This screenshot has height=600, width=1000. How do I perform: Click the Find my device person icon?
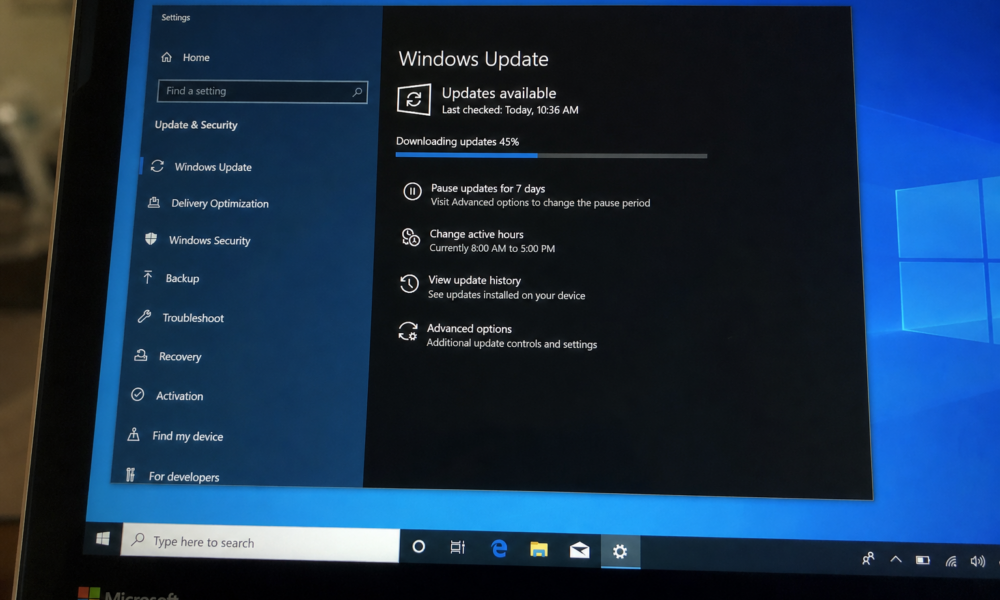click(x=133, y=434)
